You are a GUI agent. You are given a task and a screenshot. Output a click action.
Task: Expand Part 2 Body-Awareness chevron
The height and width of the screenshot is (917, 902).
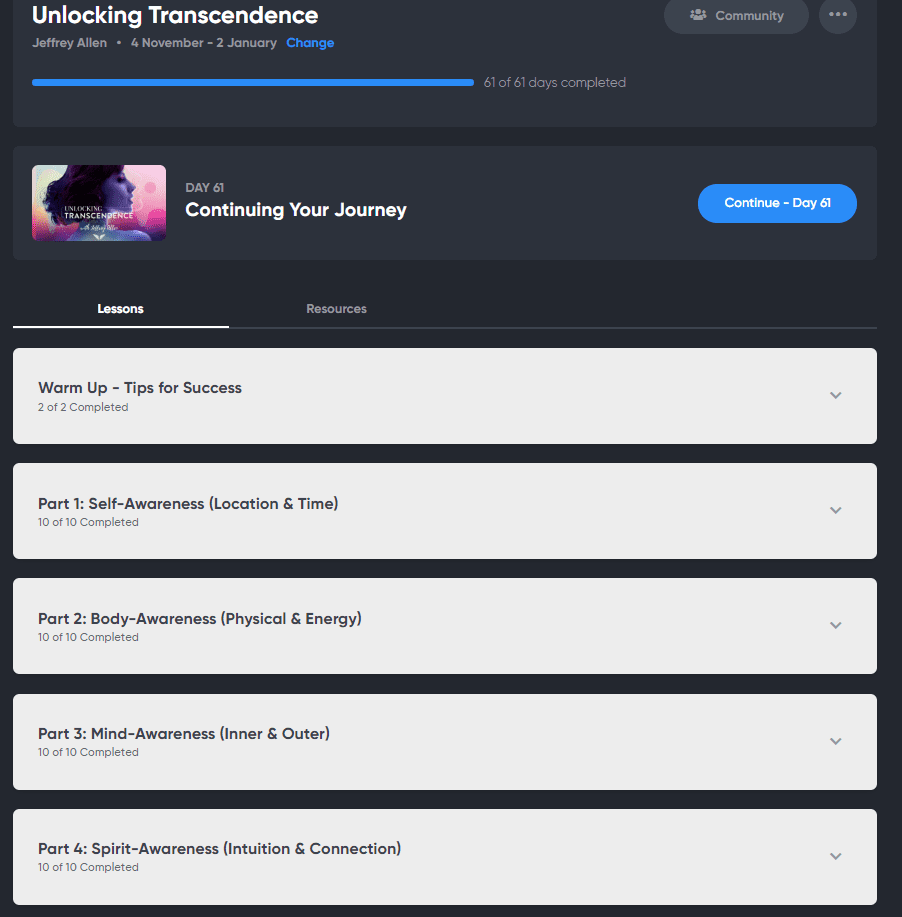pyautogui.click(x=835, y=625)
